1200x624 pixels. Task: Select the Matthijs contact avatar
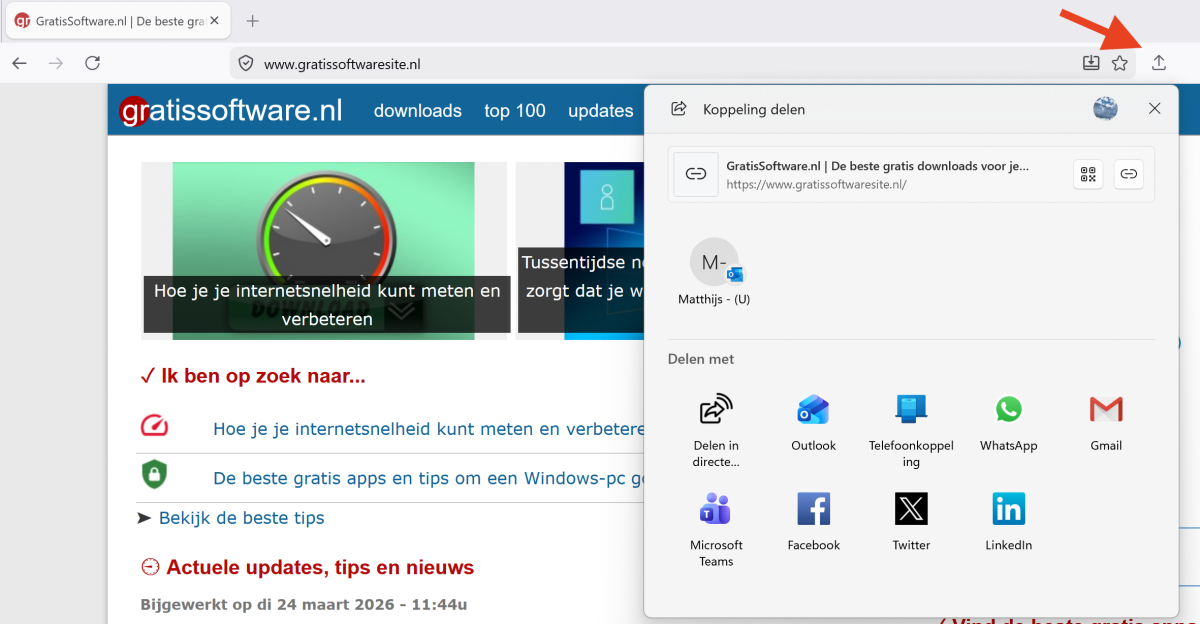point(714,263)
